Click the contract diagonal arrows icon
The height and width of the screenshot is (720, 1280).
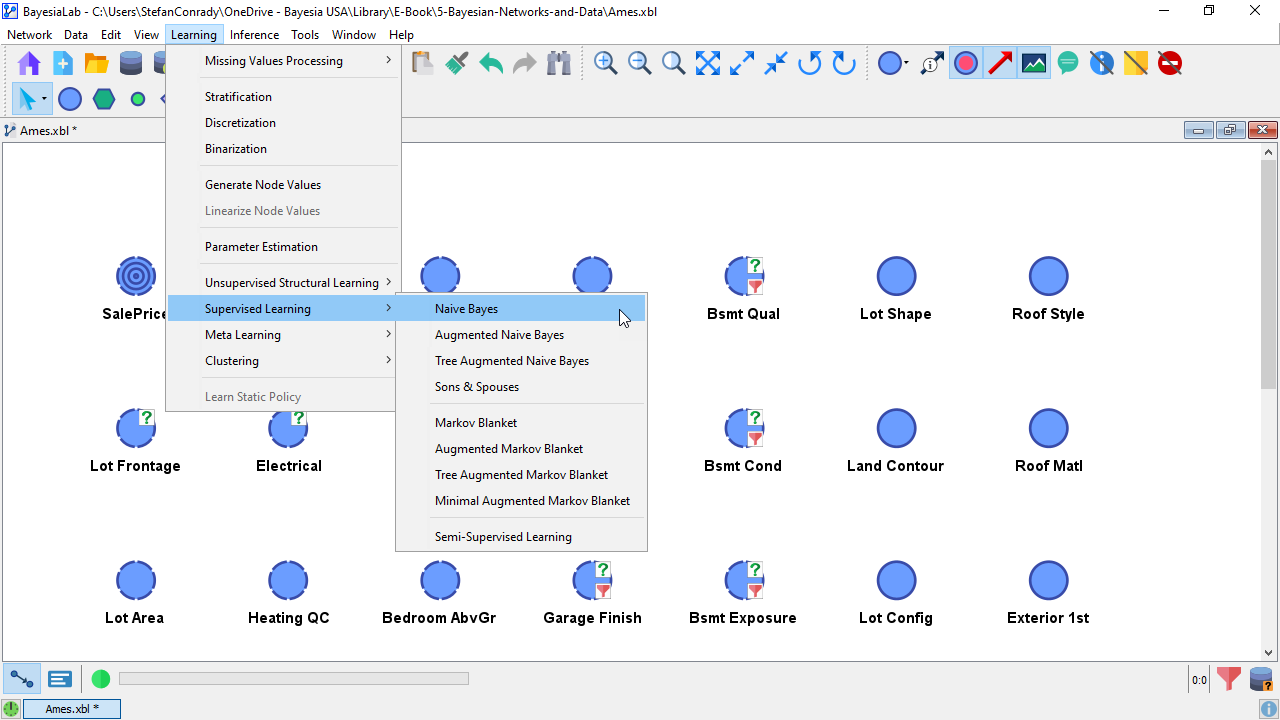pos(776,64)
